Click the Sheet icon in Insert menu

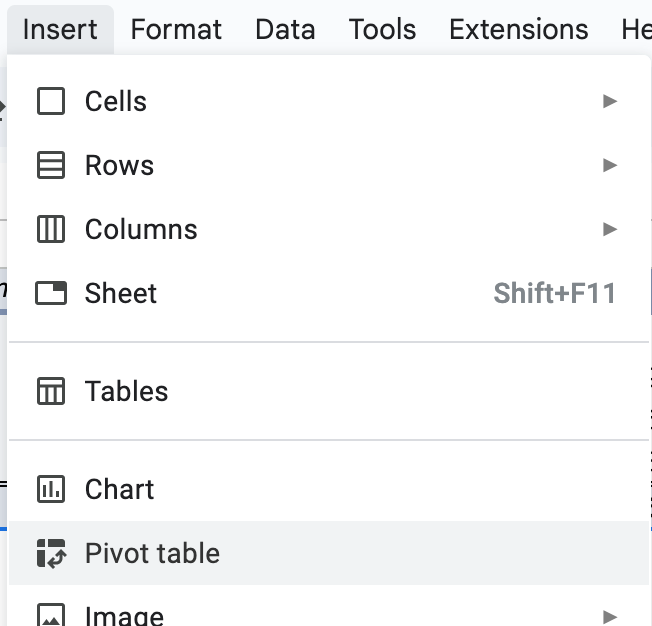pyautogui.click(x=50, y=293)
